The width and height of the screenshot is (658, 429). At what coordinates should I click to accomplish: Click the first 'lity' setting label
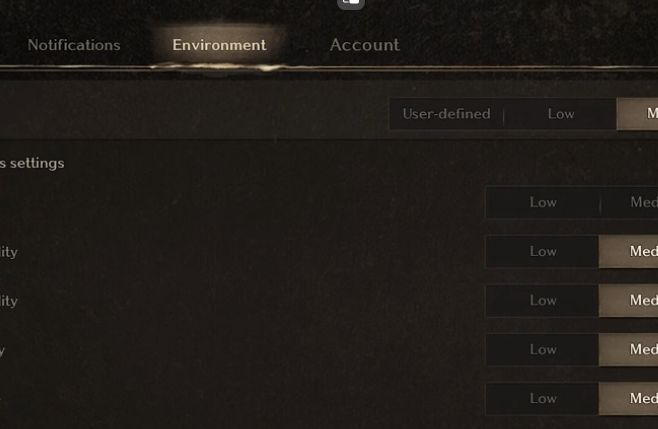[9, 252]
